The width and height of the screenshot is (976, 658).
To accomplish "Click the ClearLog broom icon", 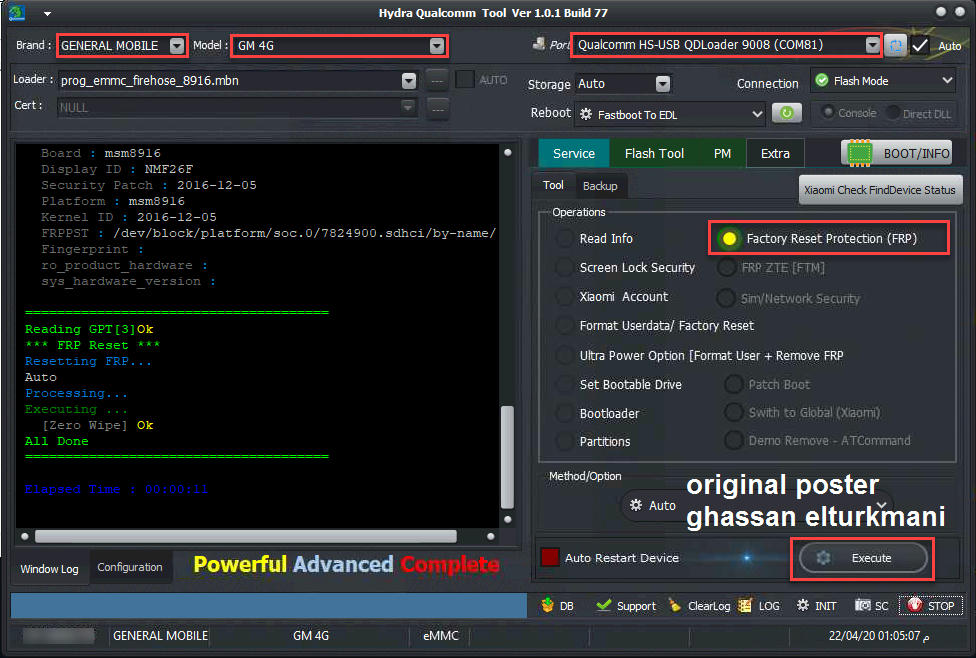I will pyautogui.click(x=675, y=605).
